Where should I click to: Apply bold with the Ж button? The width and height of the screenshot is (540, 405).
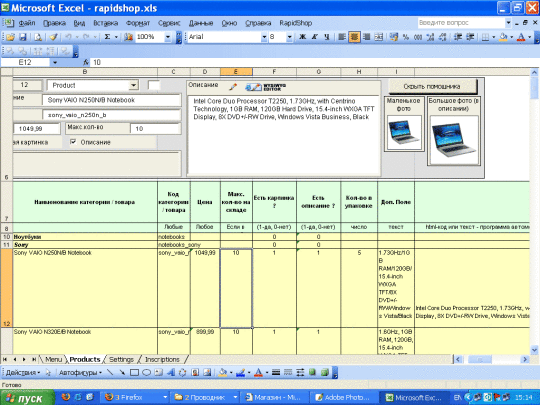302,37
